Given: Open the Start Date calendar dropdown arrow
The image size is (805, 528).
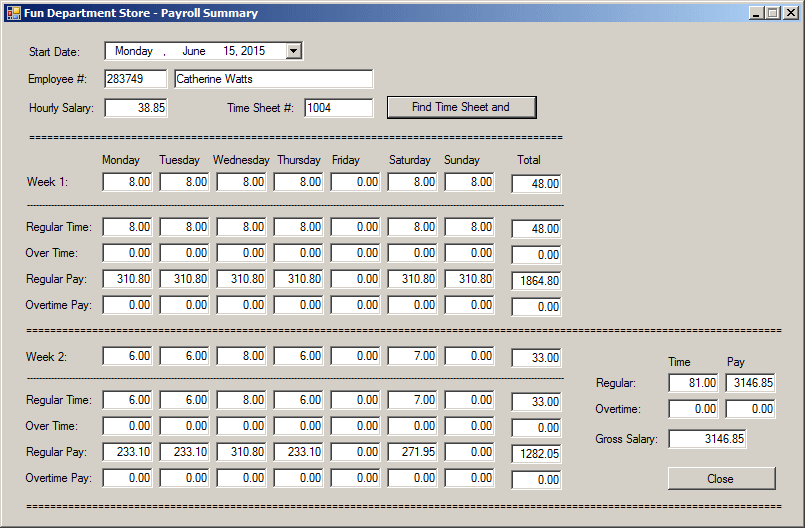Looking at the screenshot, I should [x=294, y=51].
